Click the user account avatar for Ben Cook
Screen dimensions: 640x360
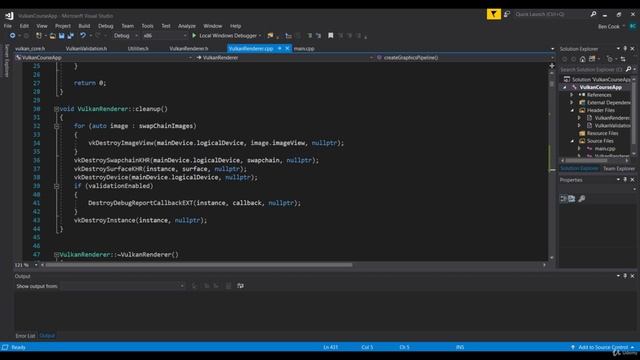(x=633, y=26)
